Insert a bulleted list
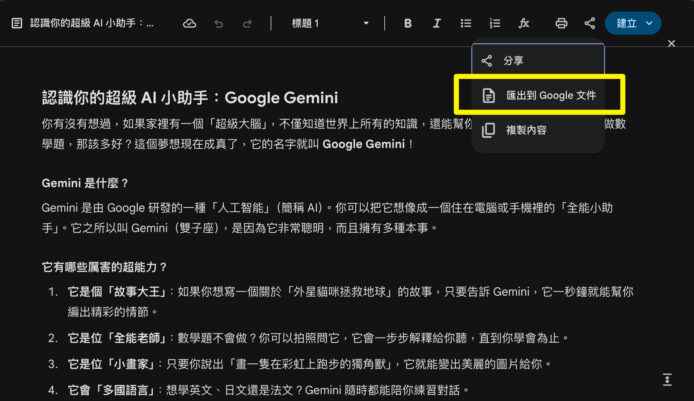694x401 pixels. pyautogui.click(x=466, y=23)
